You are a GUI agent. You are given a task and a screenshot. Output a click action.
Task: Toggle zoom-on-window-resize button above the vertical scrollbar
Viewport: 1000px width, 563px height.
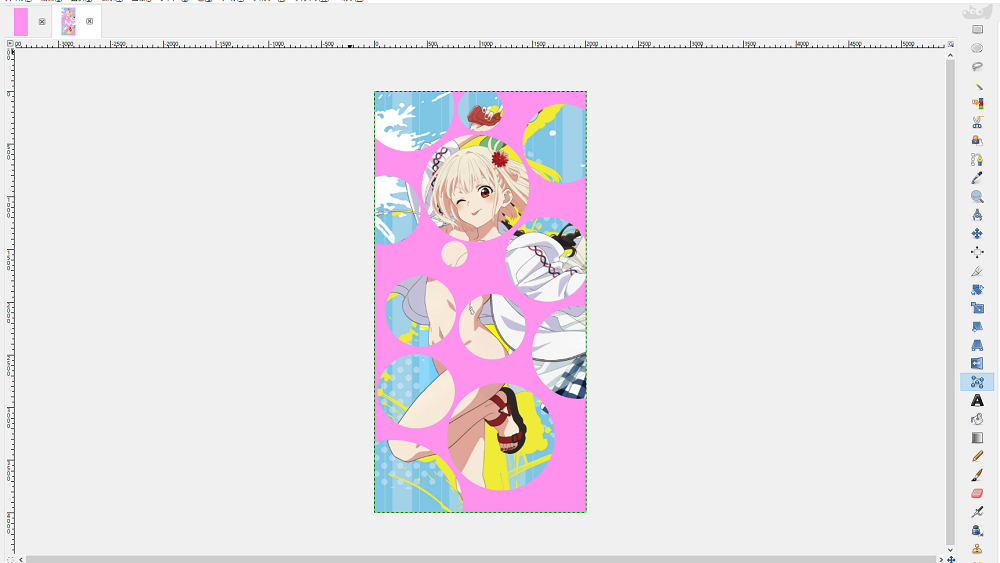click(x=950, y=44)
